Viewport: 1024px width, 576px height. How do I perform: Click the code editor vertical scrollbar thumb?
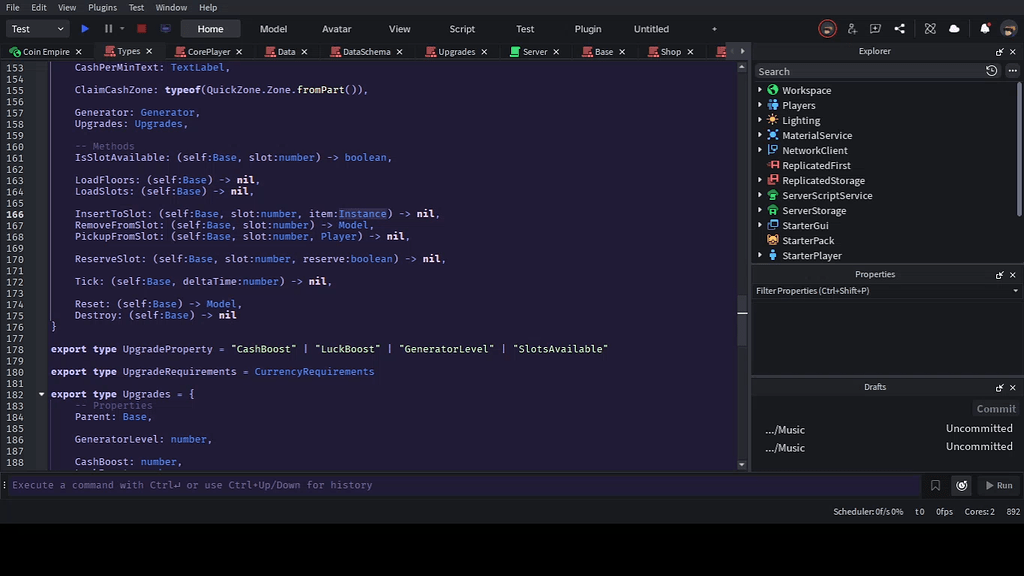[742, 321]
